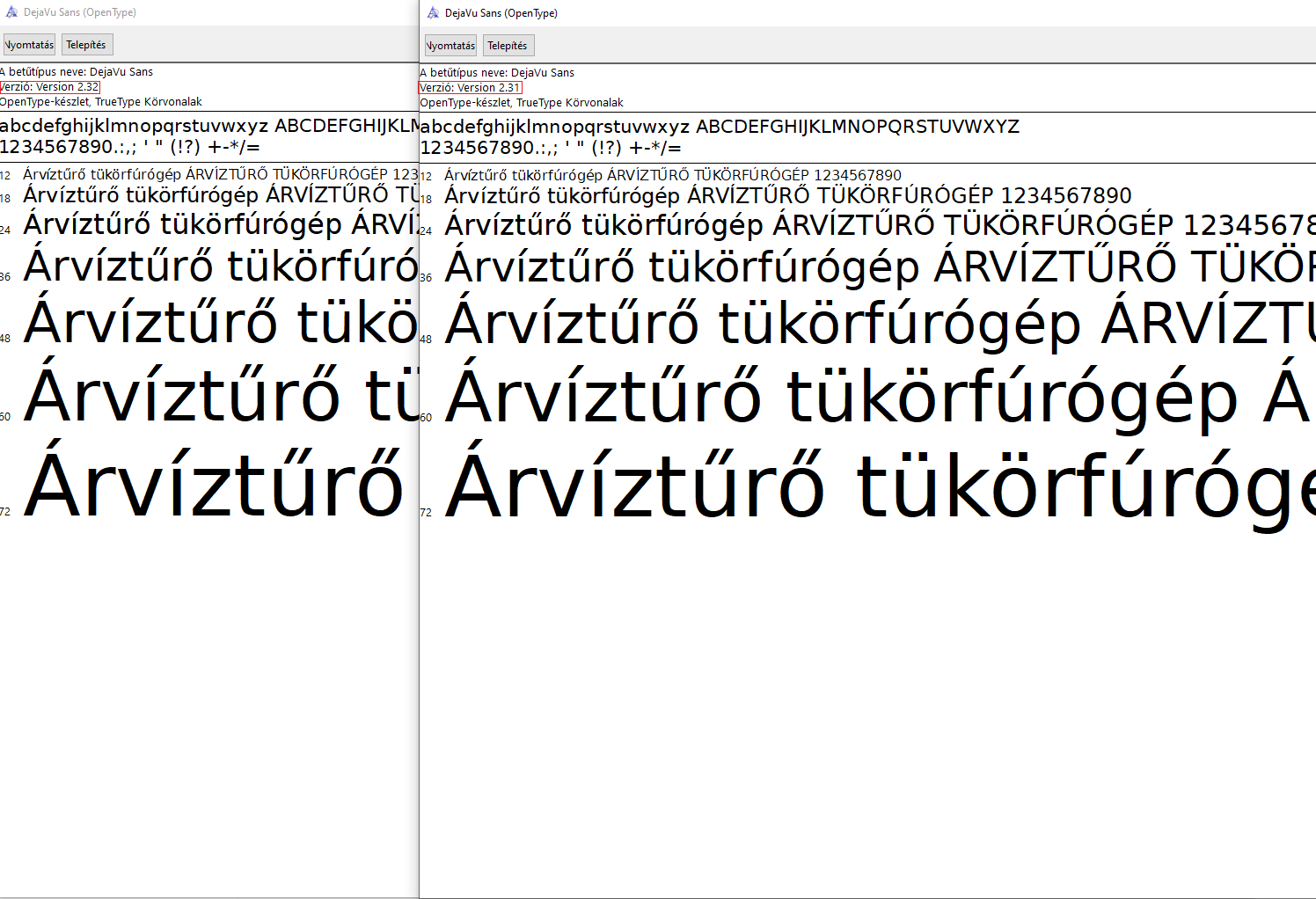Screen dimensions: 1316x899
Task: Click Nyomtatás button in right font window
Action: [x=450, y=46]
